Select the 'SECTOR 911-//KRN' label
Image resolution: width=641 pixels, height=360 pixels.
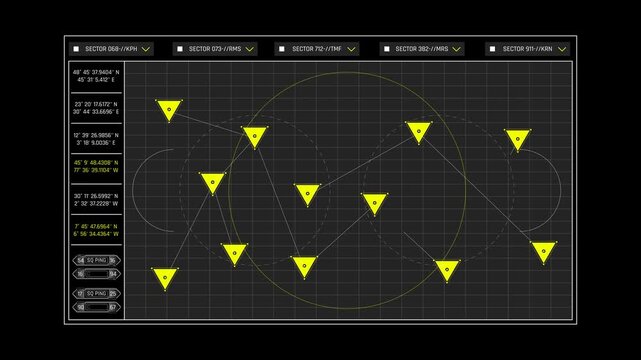point(528,49)
